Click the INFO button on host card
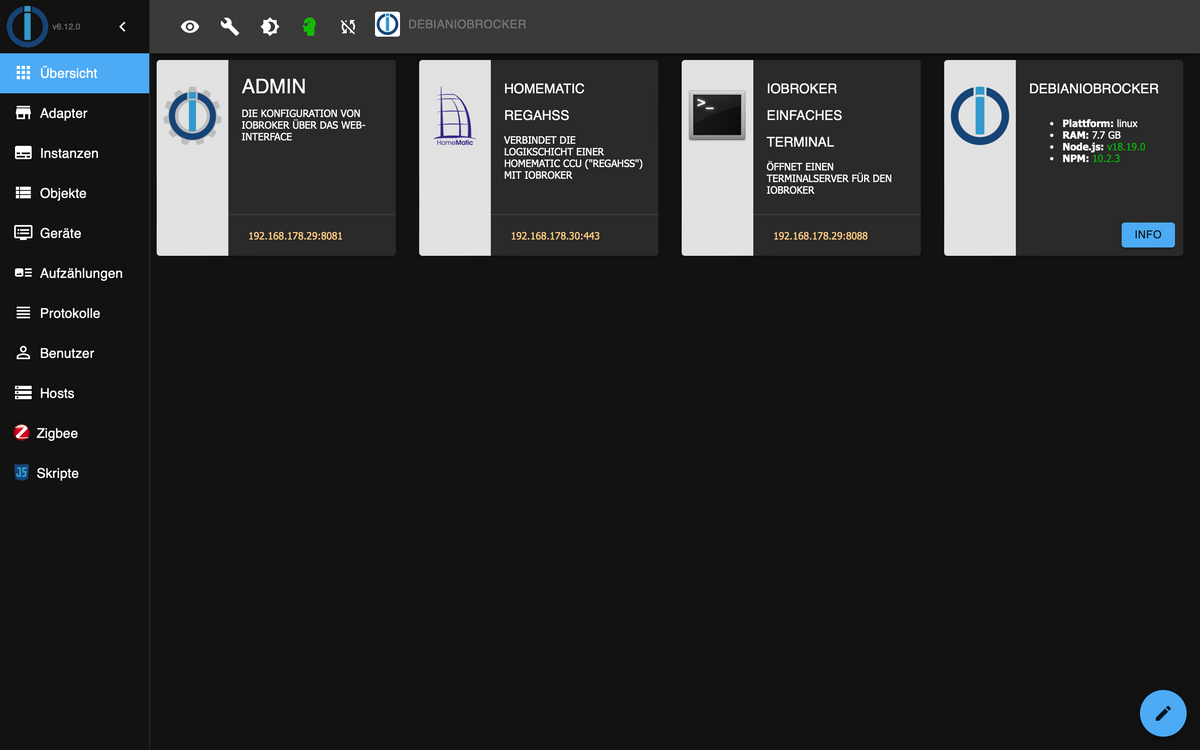The width and height of the screenshot is (1200, 750). pos(1148,234)
